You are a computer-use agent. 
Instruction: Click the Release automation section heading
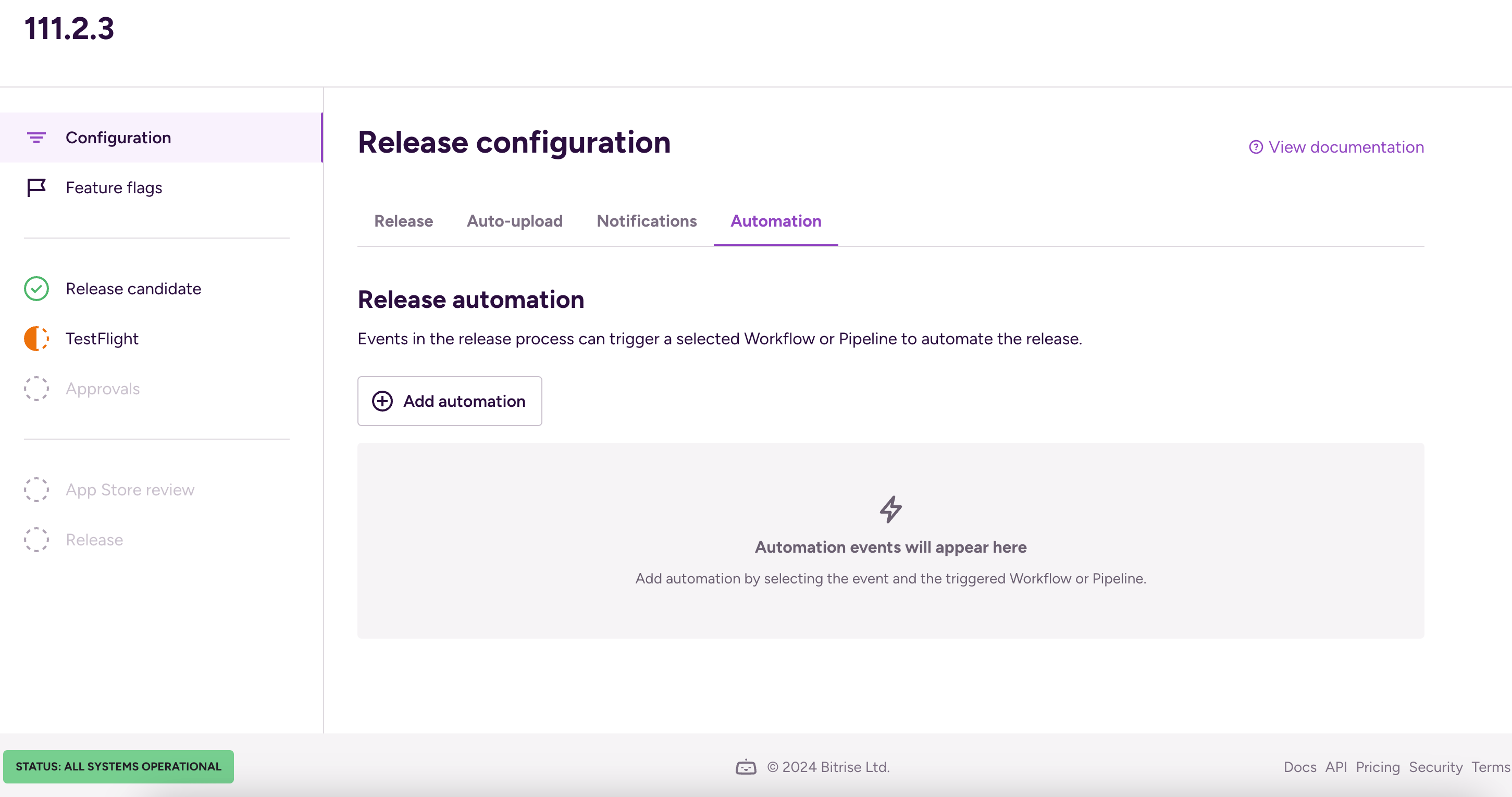tap(470, 300)
